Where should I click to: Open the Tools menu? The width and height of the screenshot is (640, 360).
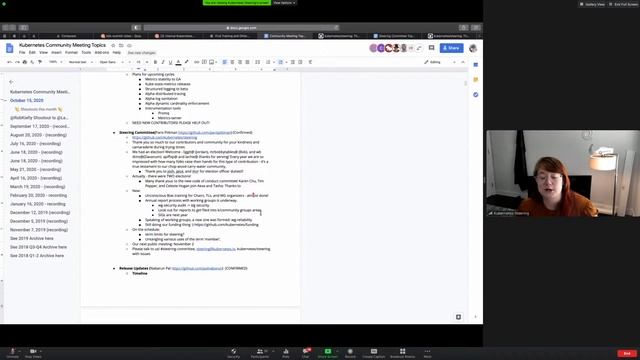click(x=86, y=53)
